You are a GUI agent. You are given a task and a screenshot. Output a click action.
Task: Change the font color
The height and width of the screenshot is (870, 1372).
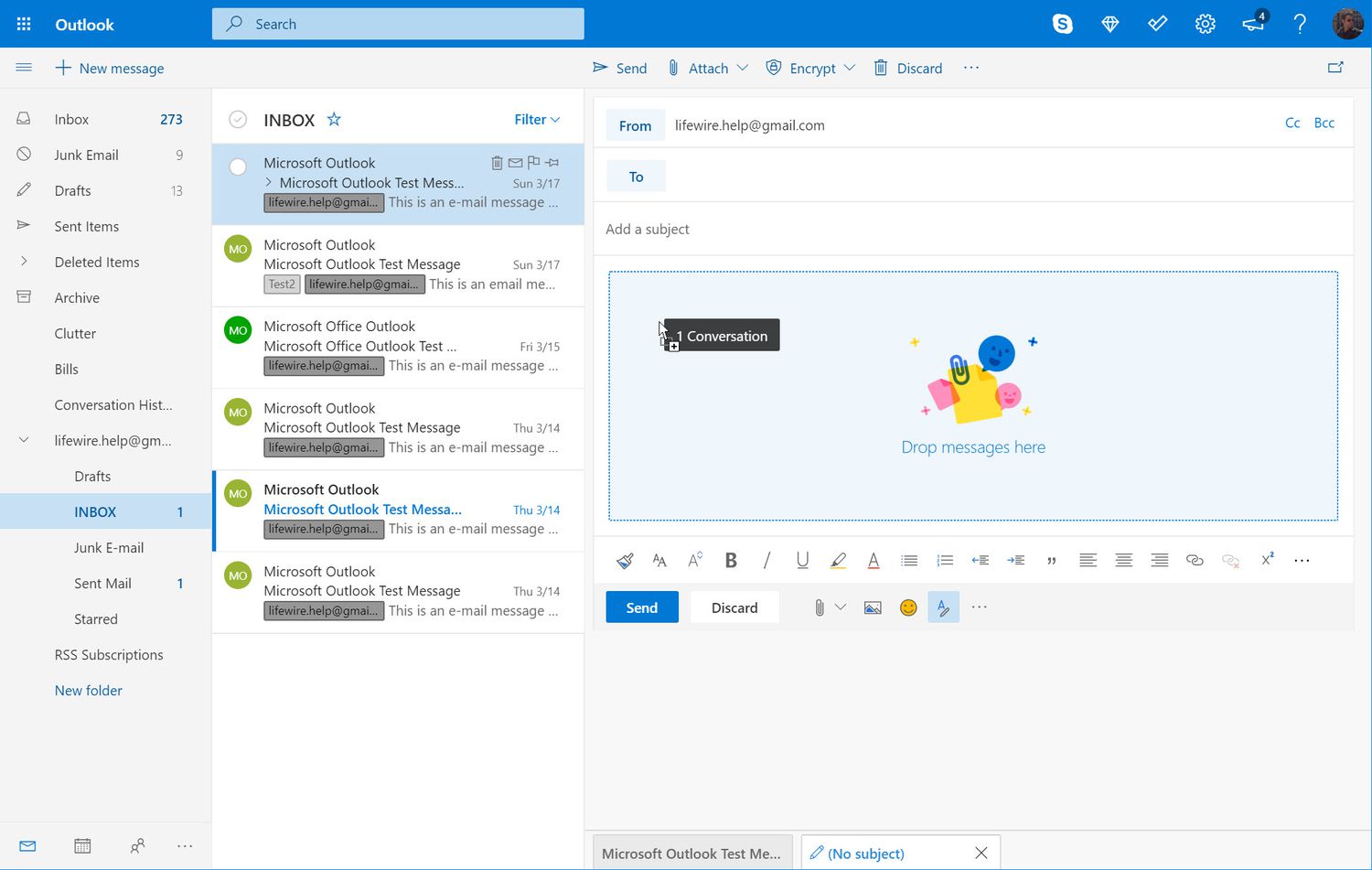(874, 560)
